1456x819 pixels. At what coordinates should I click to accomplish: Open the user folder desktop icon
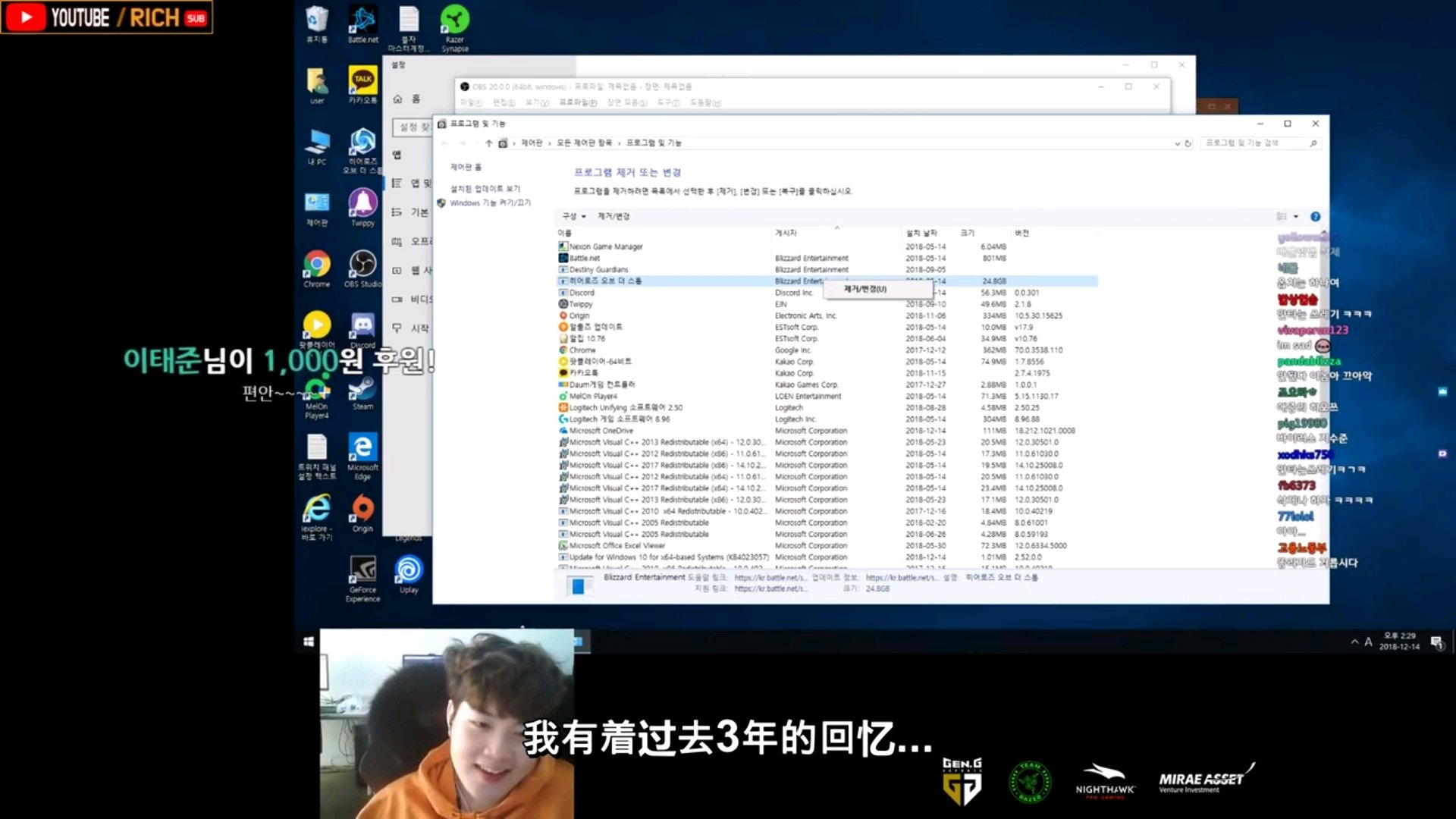point(317,85)
